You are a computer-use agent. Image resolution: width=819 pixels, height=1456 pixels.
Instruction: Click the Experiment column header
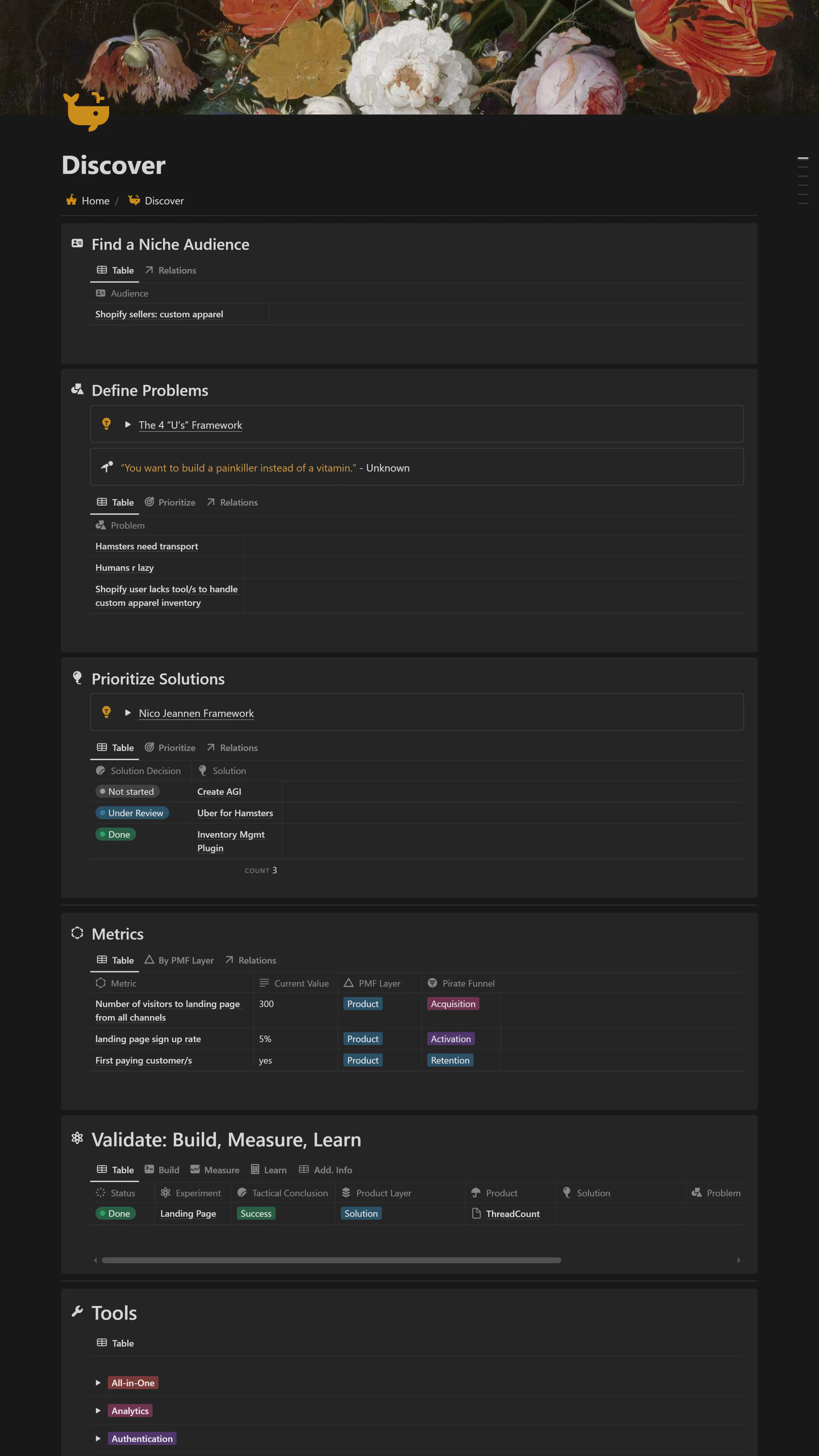pos(191,1192)
